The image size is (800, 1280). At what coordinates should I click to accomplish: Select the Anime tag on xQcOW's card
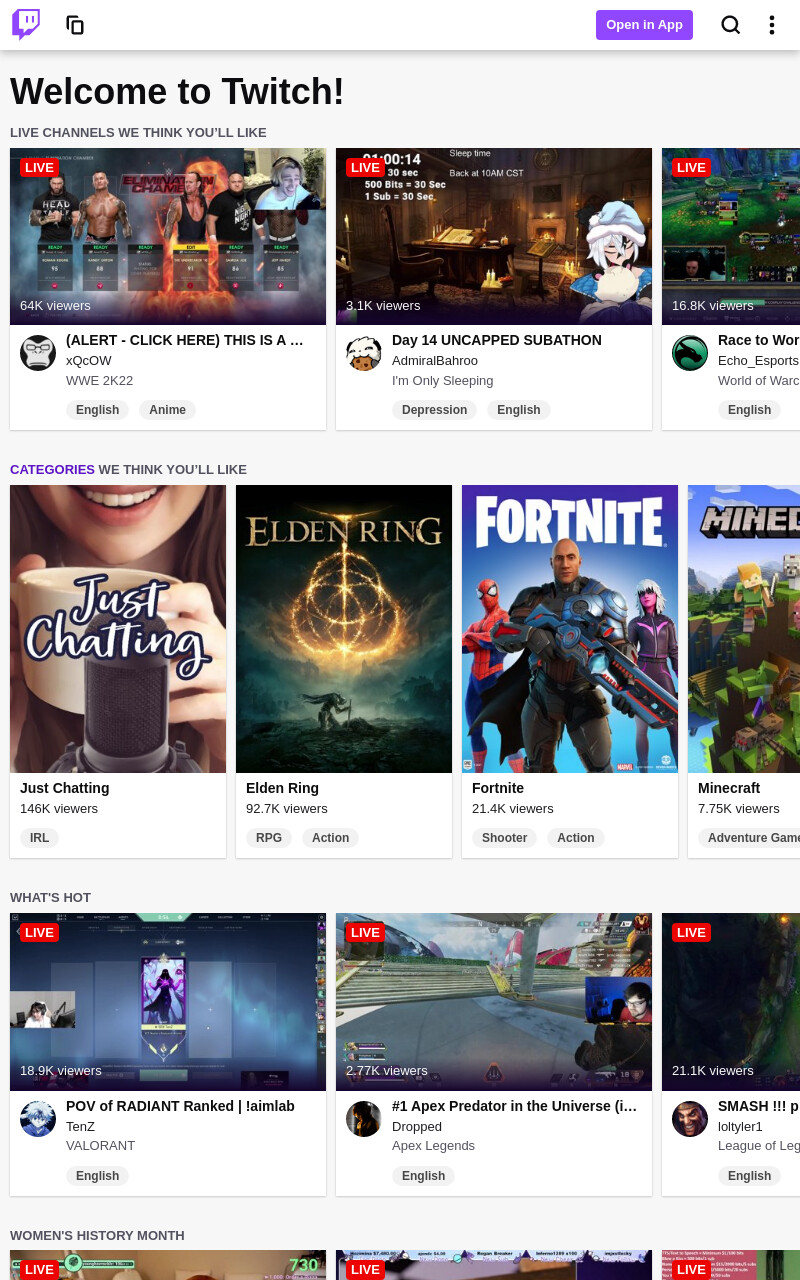click(x=167, y=410)
